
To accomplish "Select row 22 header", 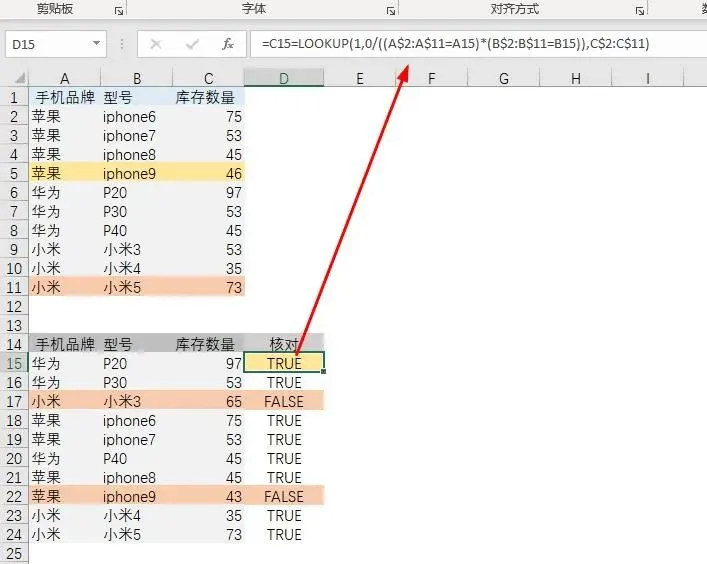I will pyautogui.click(x=14, y=496).
